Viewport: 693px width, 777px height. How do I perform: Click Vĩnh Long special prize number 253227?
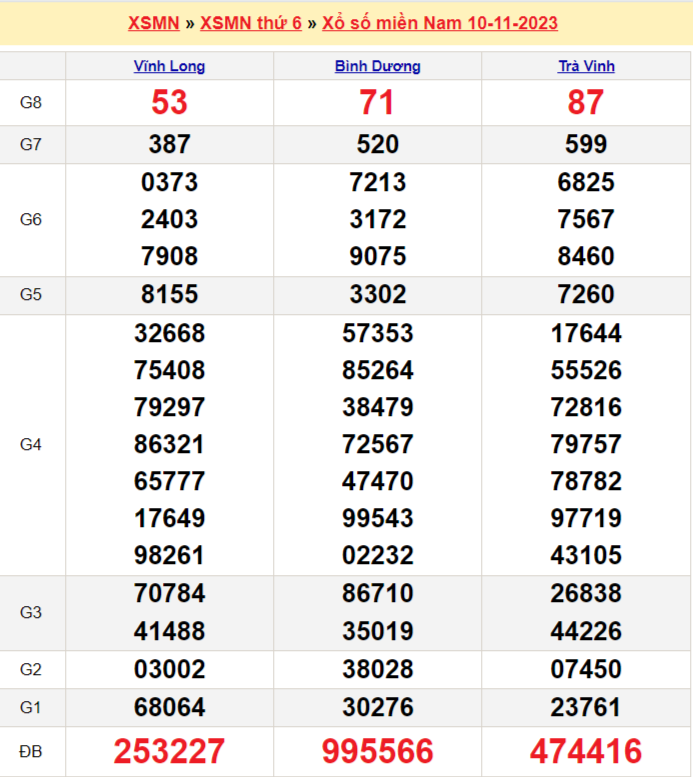tap(169, 751)
